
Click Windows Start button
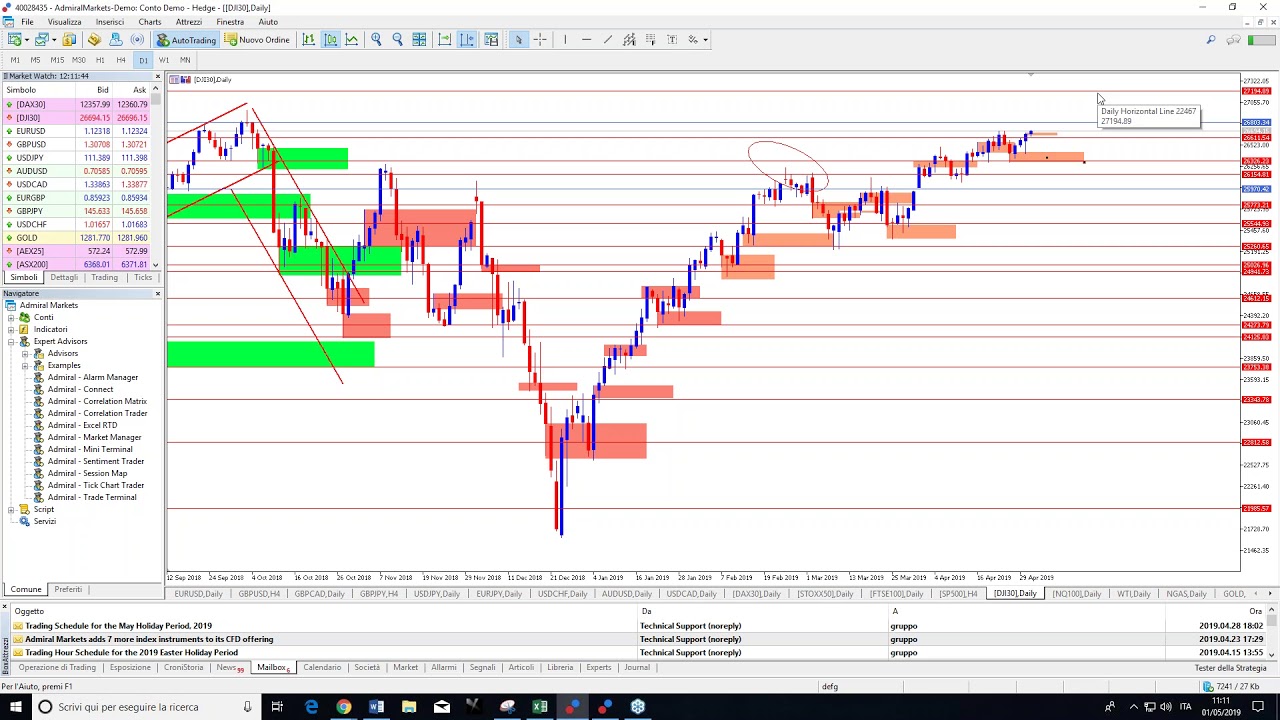pos(15,707)
